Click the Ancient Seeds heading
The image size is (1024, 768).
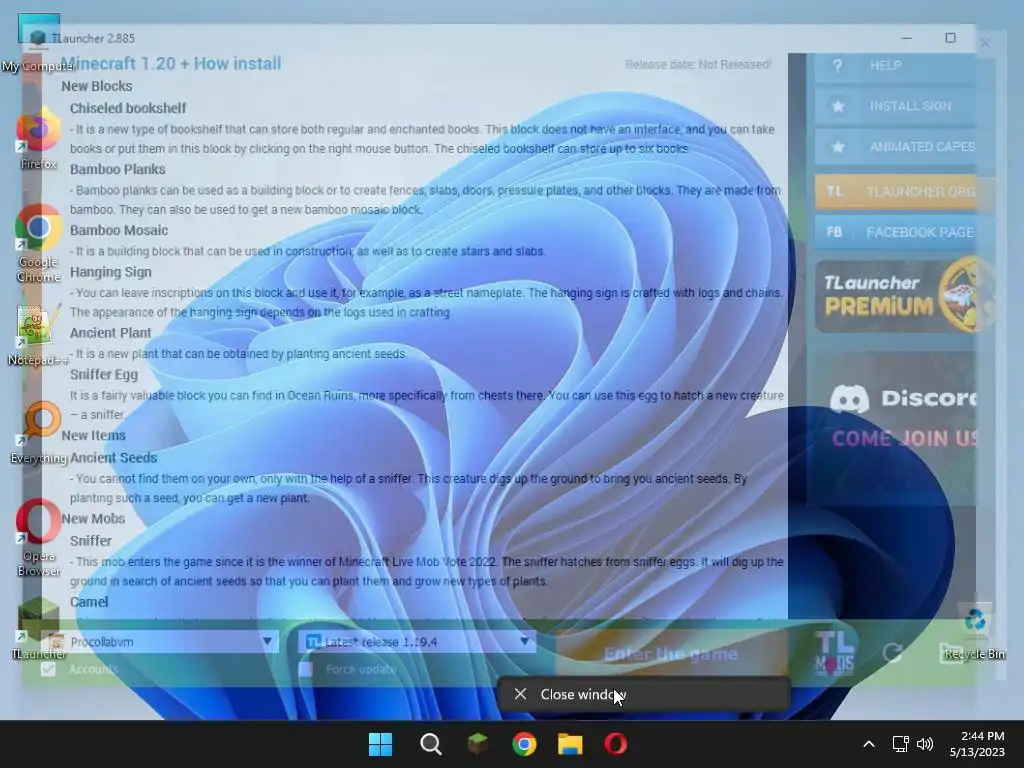[x=114, y=458]
